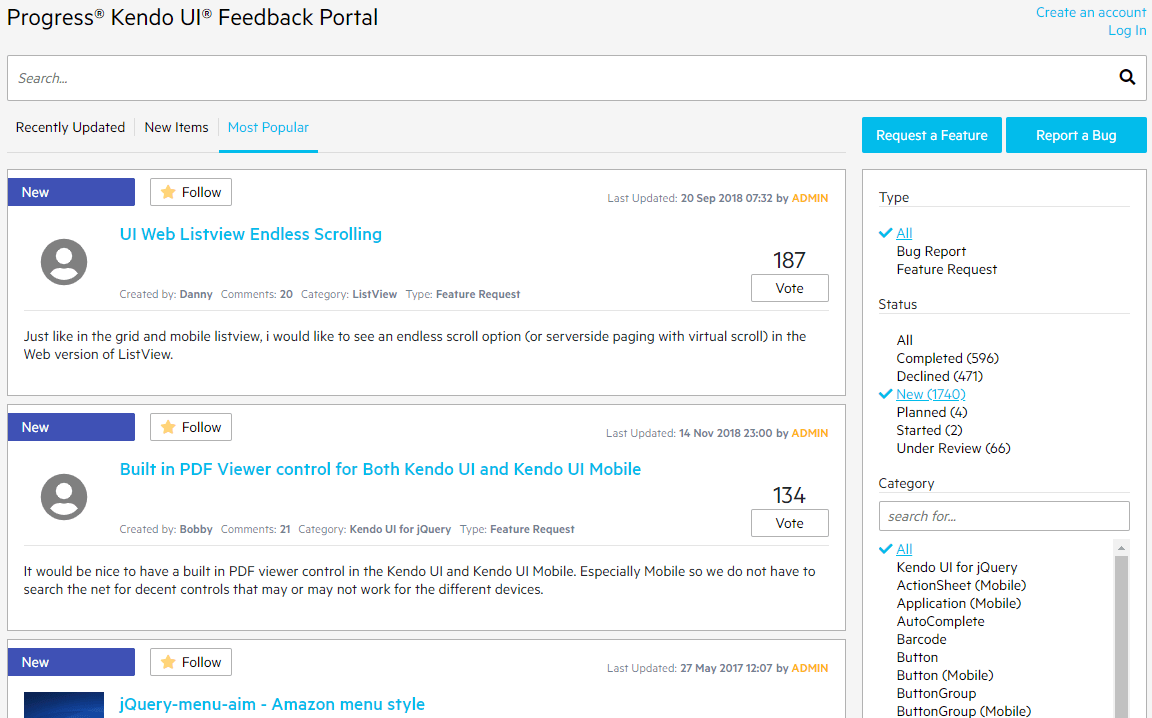1152x718 pixels.
Task: Open the Log In link
Action: pyautogui.click(x=1127, y=30)
